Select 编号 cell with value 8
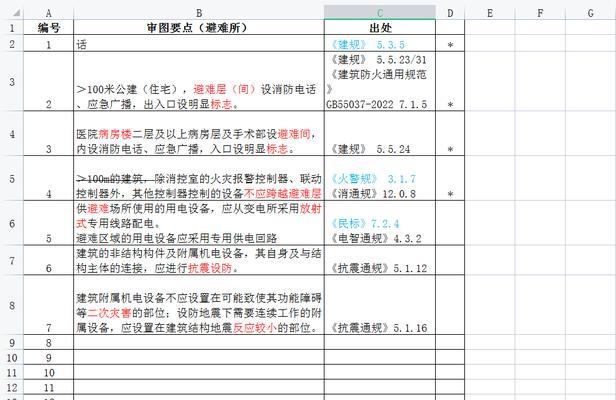The height and width of the screenshot is (400, 616). click(49, 342)
